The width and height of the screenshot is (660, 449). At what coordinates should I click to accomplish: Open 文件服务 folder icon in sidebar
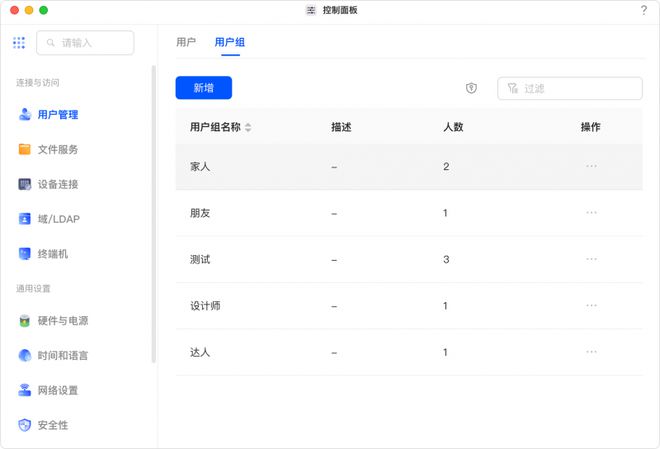click(x=25, y=150)
